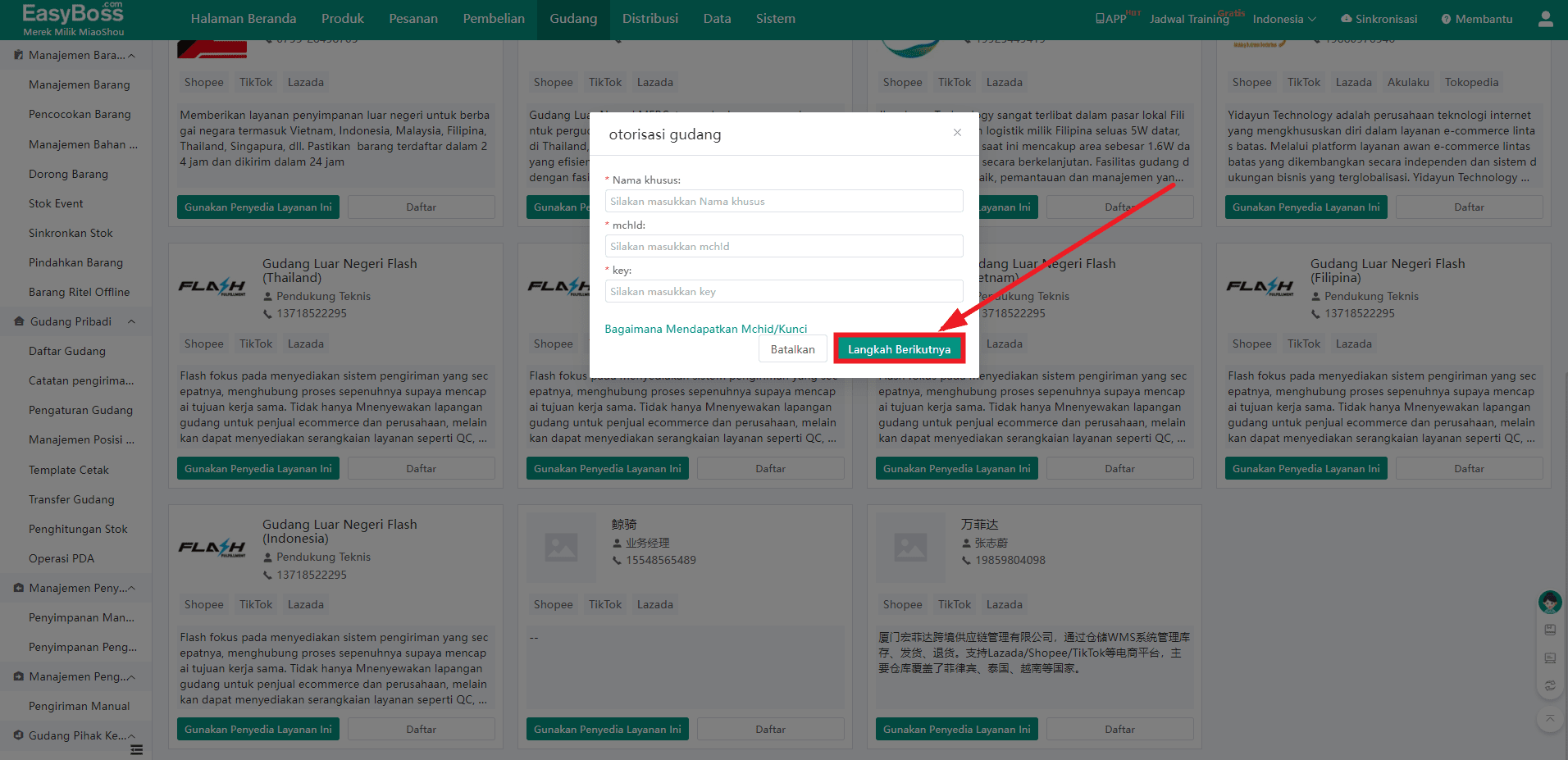Click 鲸骑 placeholder image thumbnail
1568x760 pixels.
point(561,547)
